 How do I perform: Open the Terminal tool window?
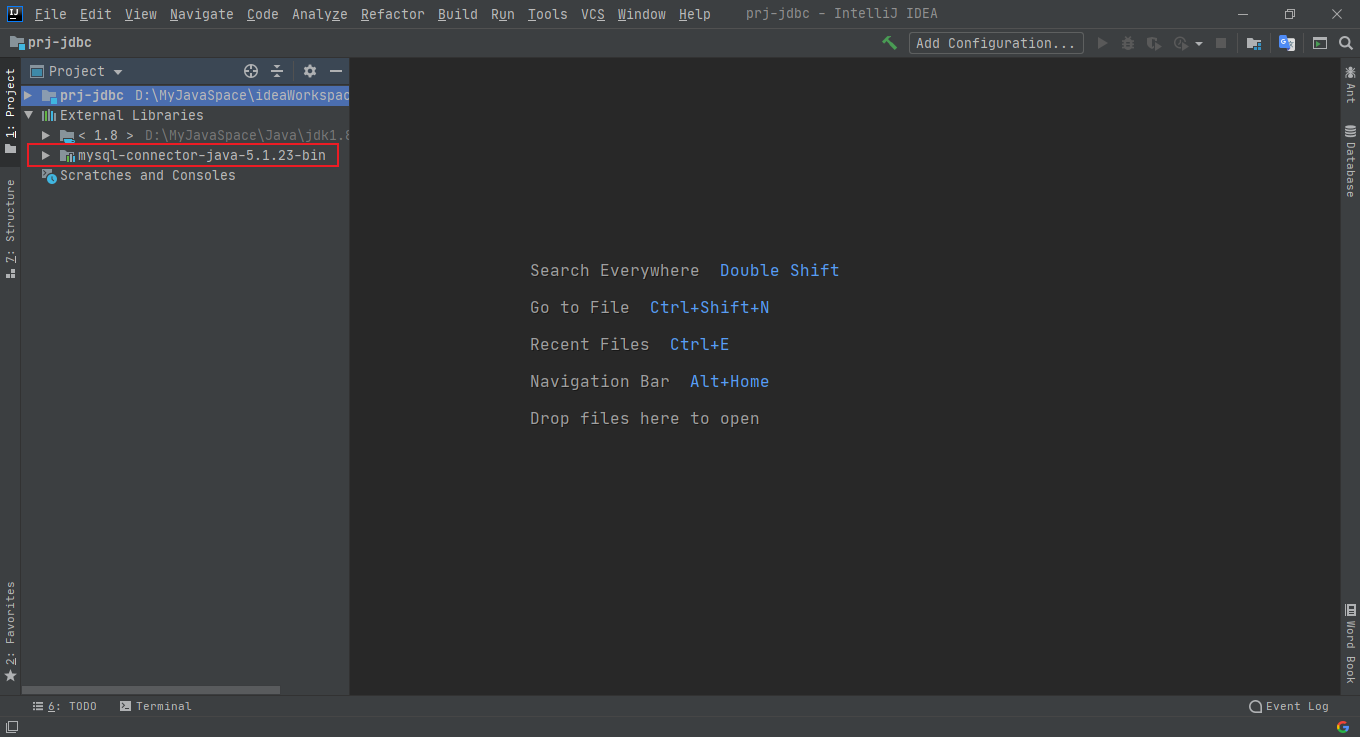(x=155, y=706)
